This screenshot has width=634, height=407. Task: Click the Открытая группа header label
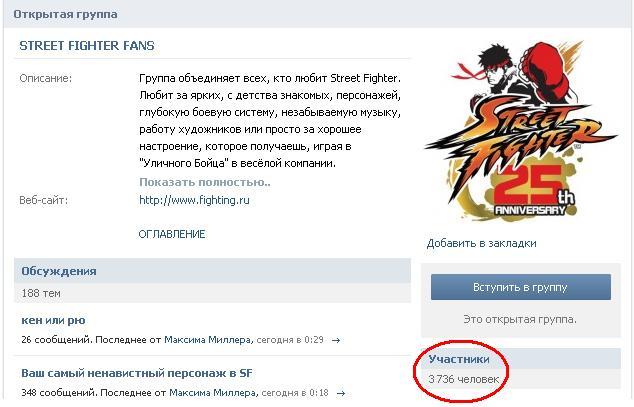tap(66, 14)
